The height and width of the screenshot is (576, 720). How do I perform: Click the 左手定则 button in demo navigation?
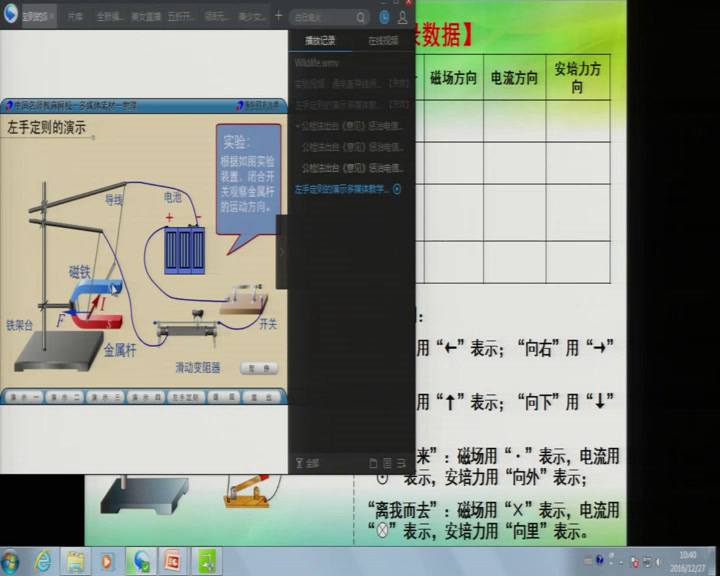(184, 397)
